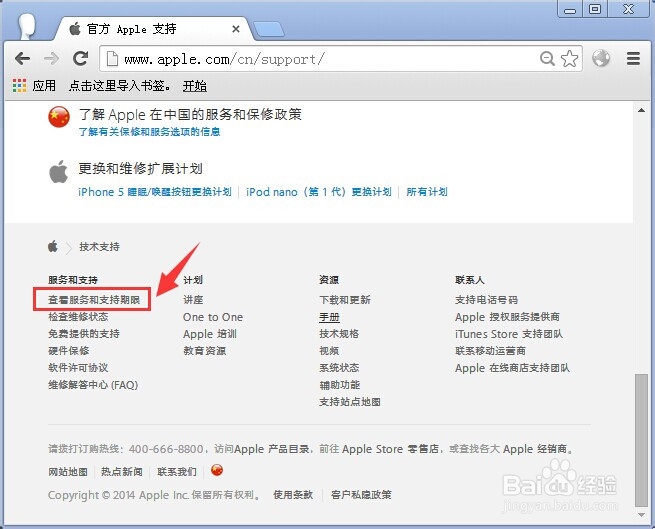Open 系统状态 link

pyautogui.click(x=339, y=368)
